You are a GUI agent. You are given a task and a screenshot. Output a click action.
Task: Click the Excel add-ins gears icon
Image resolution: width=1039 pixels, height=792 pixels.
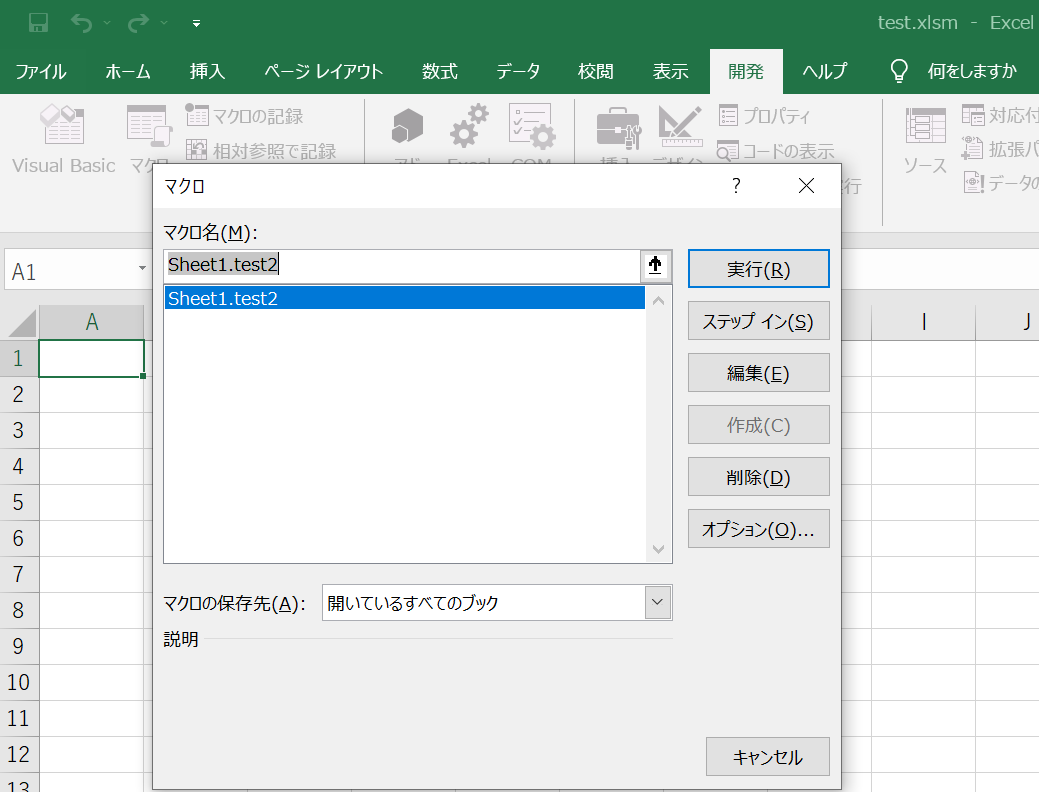click(469, 125)
